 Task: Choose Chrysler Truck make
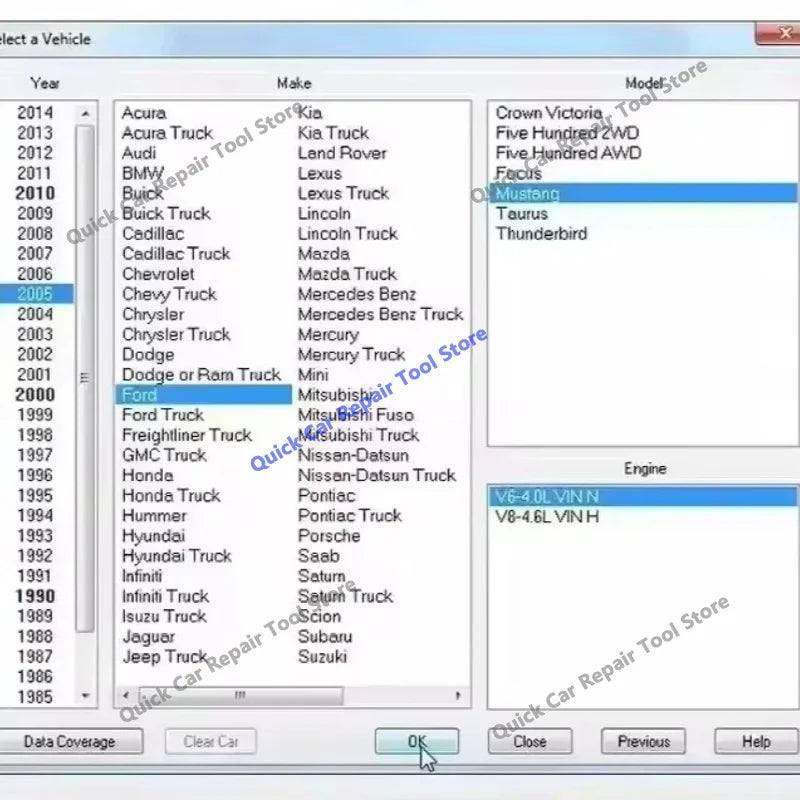coord(176,334)
